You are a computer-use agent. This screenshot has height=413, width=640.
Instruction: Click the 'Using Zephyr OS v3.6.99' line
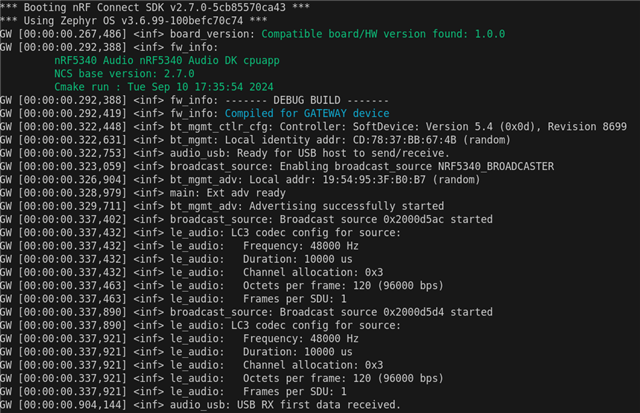pos(134,20)
